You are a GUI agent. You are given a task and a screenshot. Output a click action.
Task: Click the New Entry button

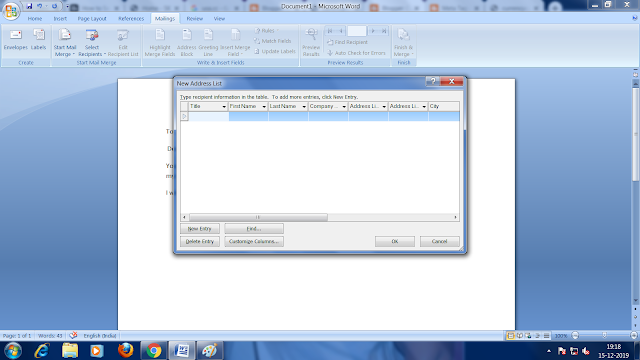point(200,229)
